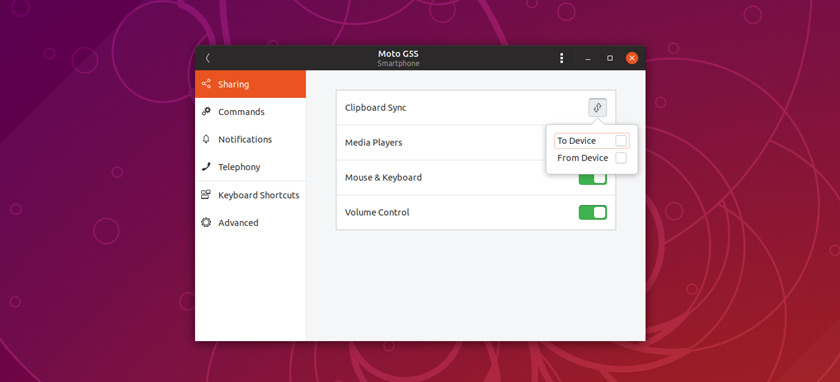Click the Keyboard Shortcuts icon
840x382 pixels.
206,194
